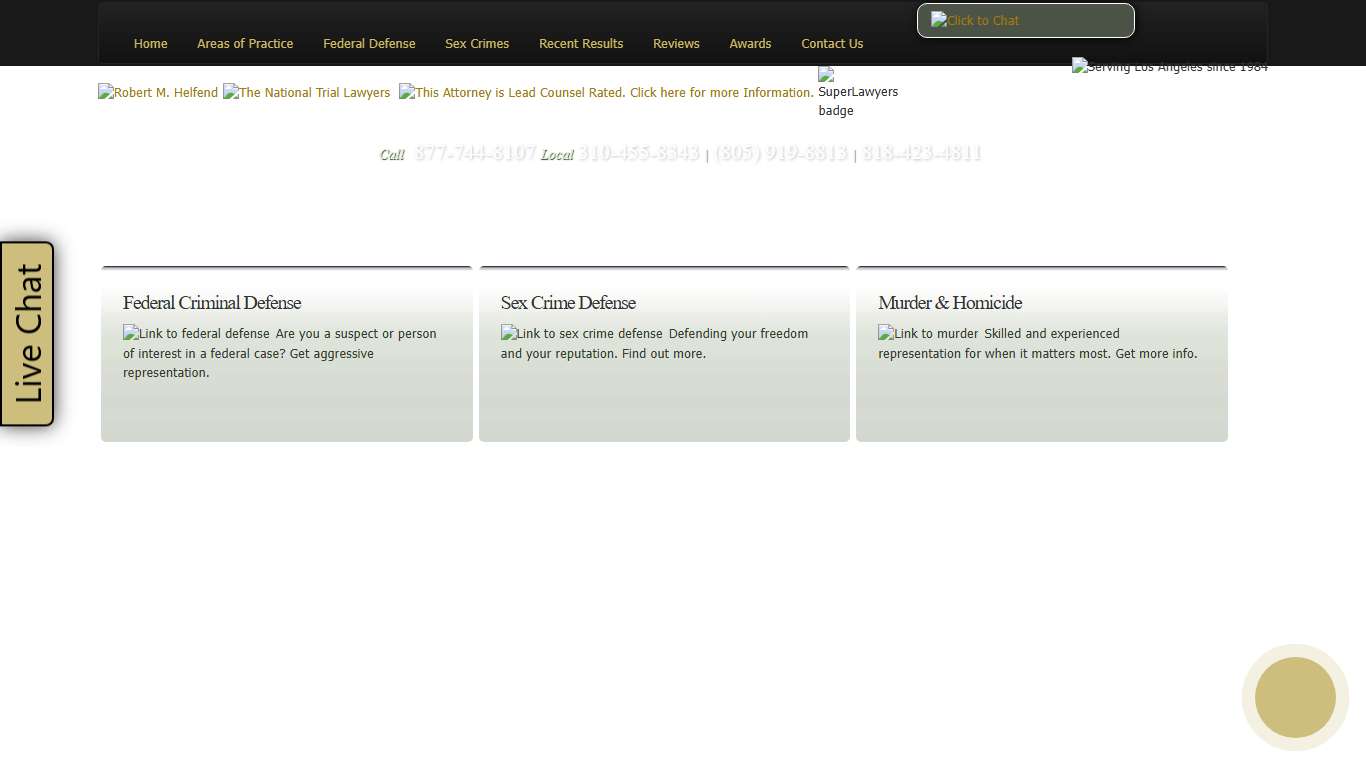Click the Serving Los Angeles since 1984 badge
This screenshot has width=1366, height=768.
point(1169,66)
